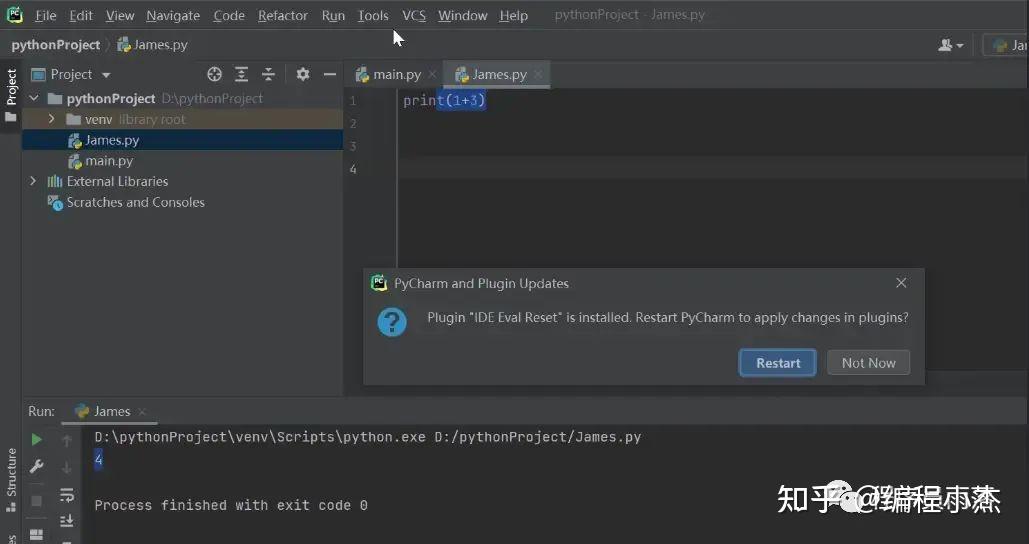Screen dimensions: 1029x544
Task: Open the run configuration dropdown at top right
Action: (x=1008, y=45)
